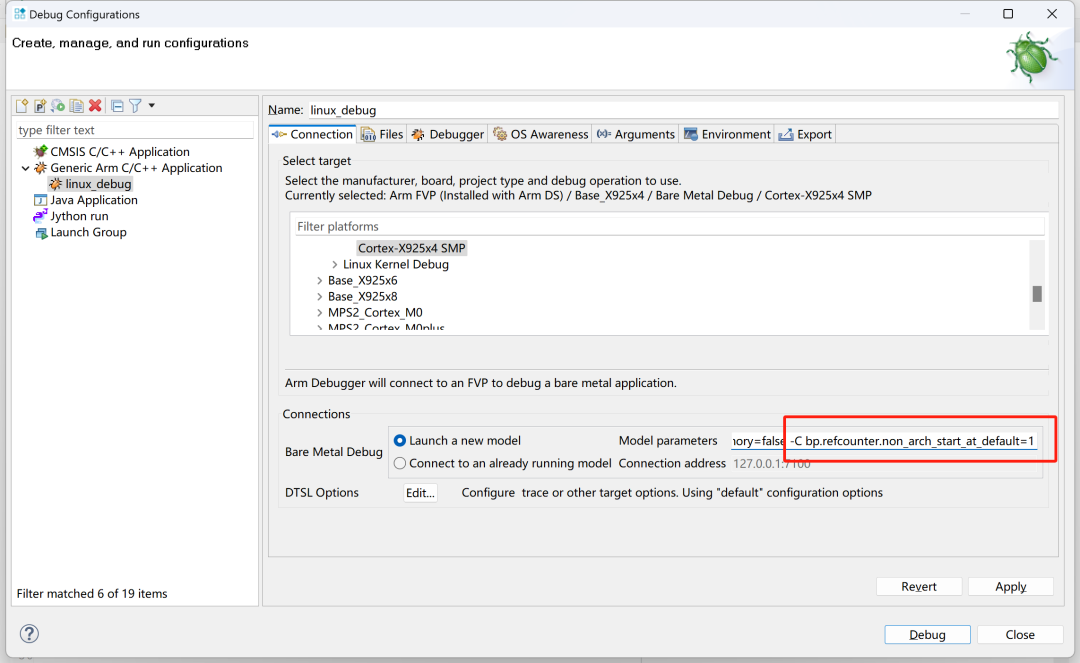Collapse the Generic Arm C/C++ Application node

[26, 169]
